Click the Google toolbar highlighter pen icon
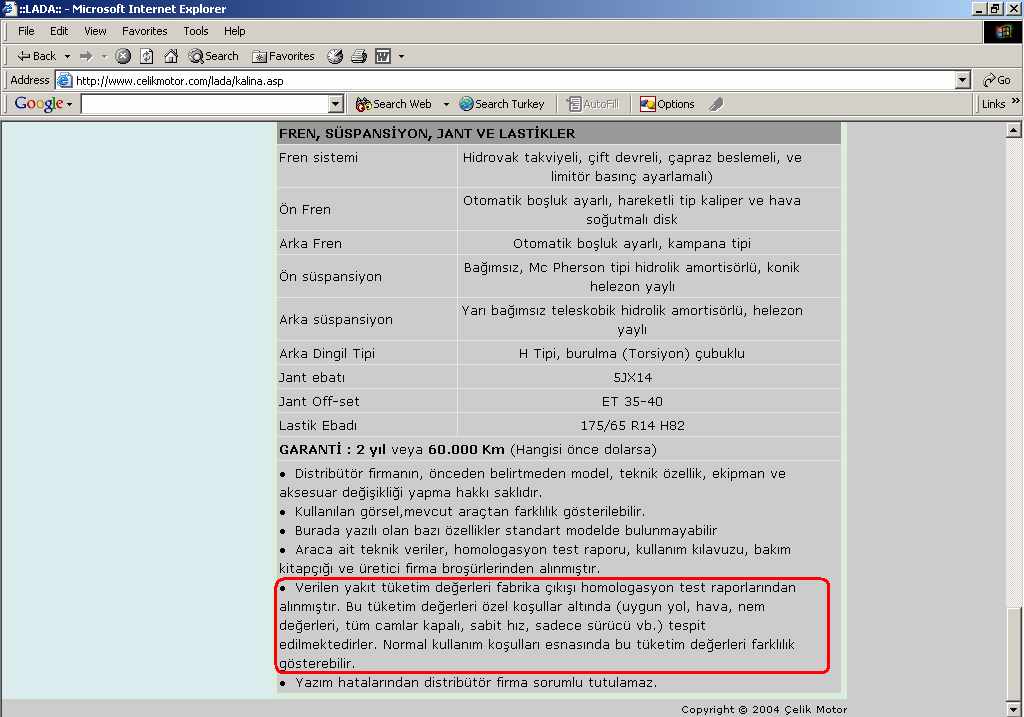Viewport: 1024px width, 717px height. click(x=715, y=104)
